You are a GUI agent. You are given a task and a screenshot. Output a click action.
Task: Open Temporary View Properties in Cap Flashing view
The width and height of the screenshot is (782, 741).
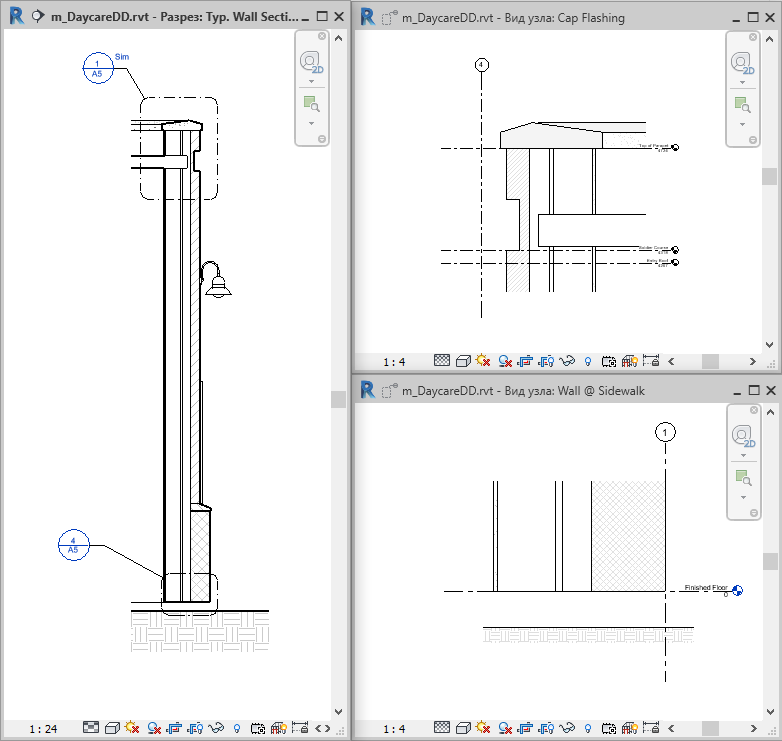click(x=609, y=361)
